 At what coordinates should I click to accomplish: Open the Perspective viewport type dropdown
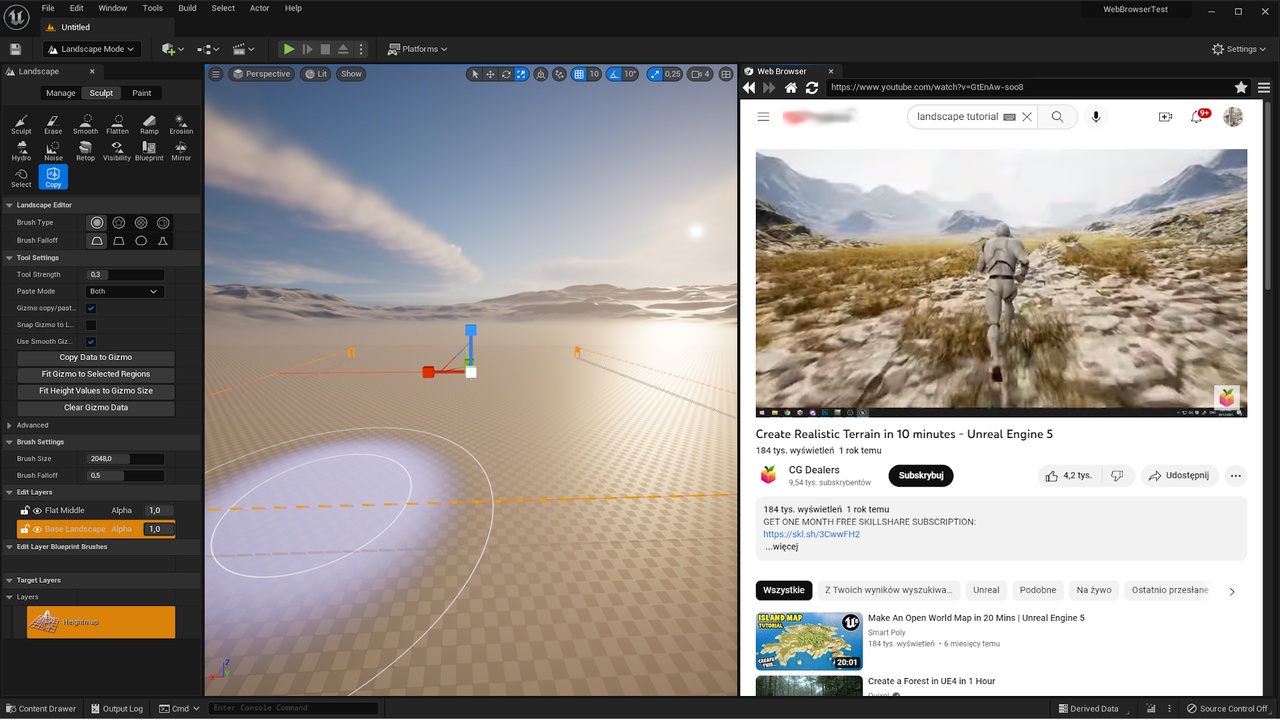coord(262,74)
